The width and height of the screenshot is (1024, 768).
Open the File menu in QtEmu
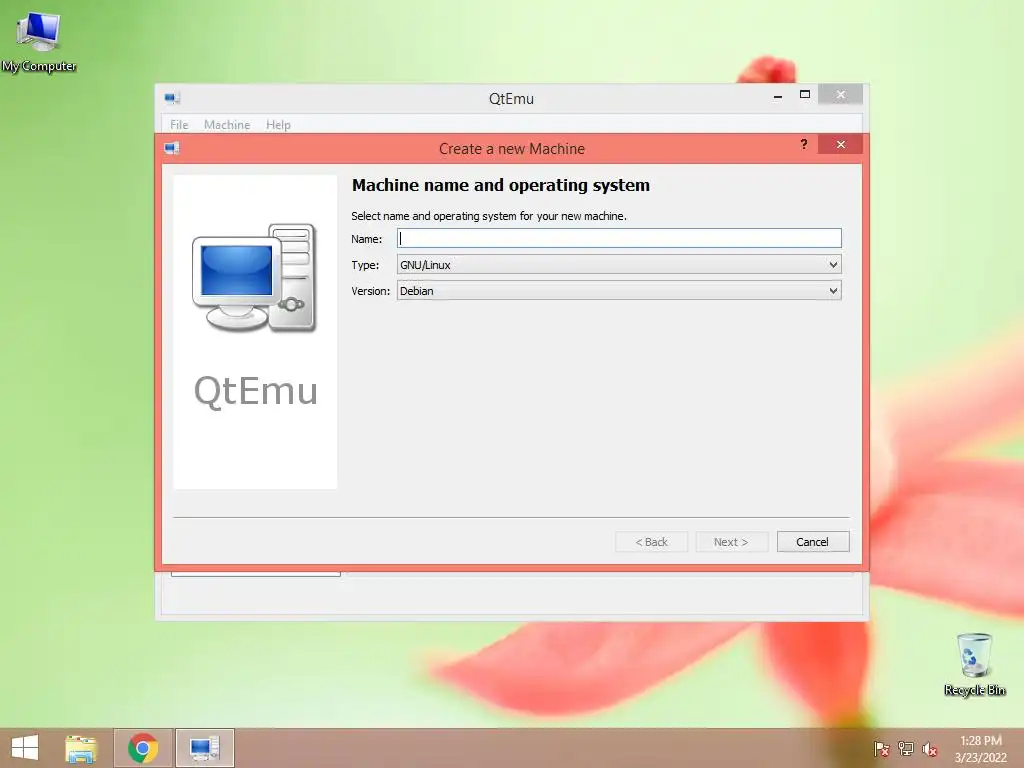(179, 125)
